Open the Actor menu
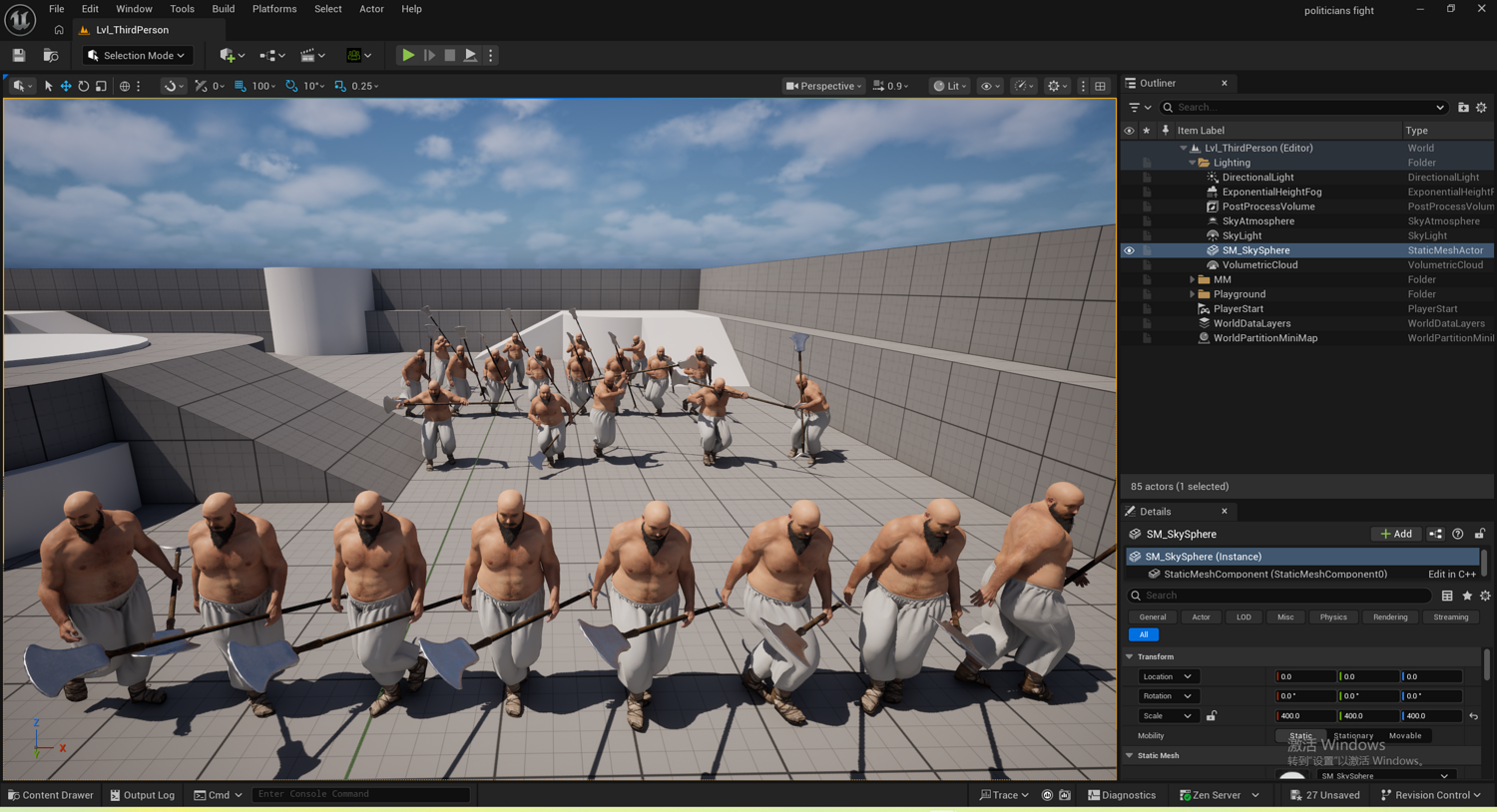This screenshot has width=1497, height=812. tap(371, 9)
